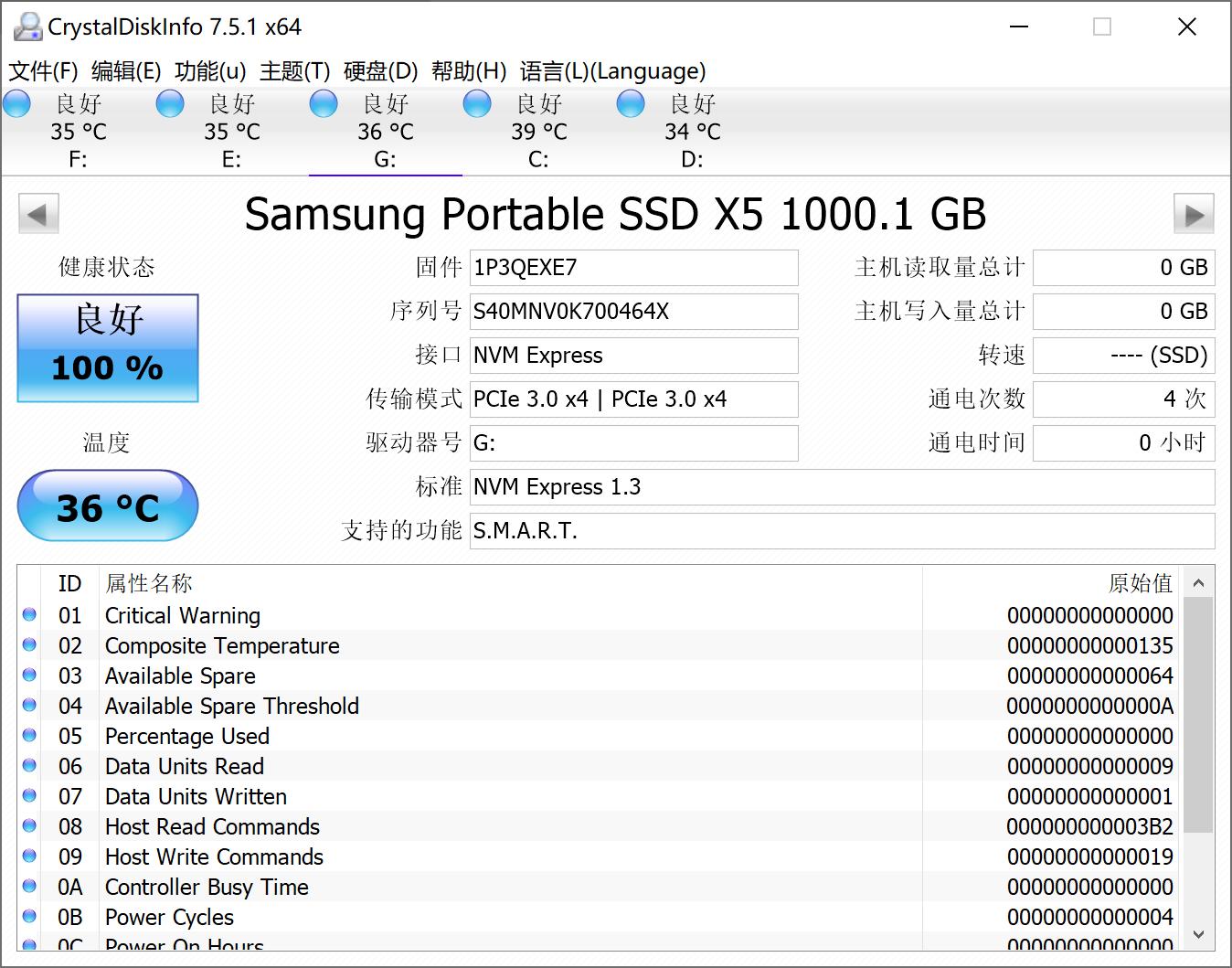The width and height of the screenshot is (1232, 968).
Task: Click the blue 36 °C temperature indicator
Action: (107, 505)
